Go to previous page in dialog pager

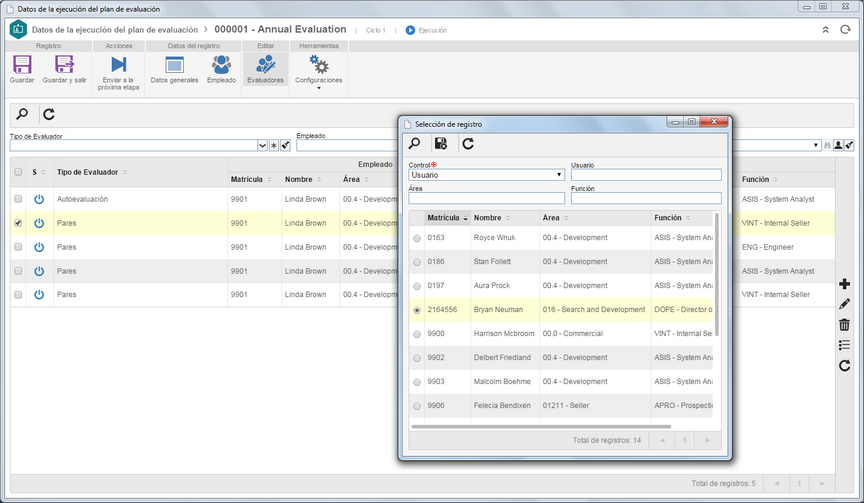pos(662,440)
